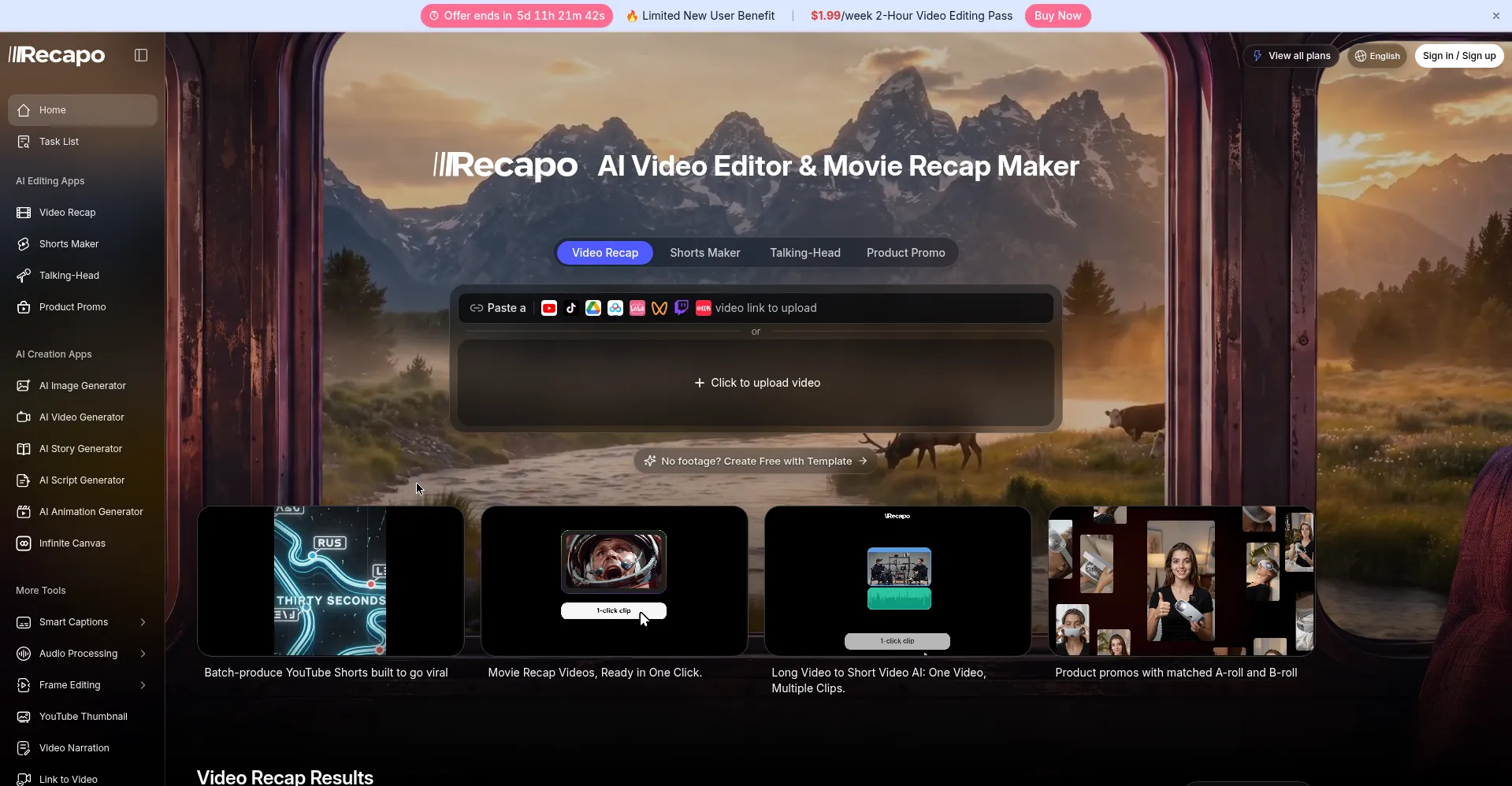Viewport: 1512px width, 786px height.
Task: Open the Movie Recap Videos thumbnail
Action: click(x=615, y=581)
